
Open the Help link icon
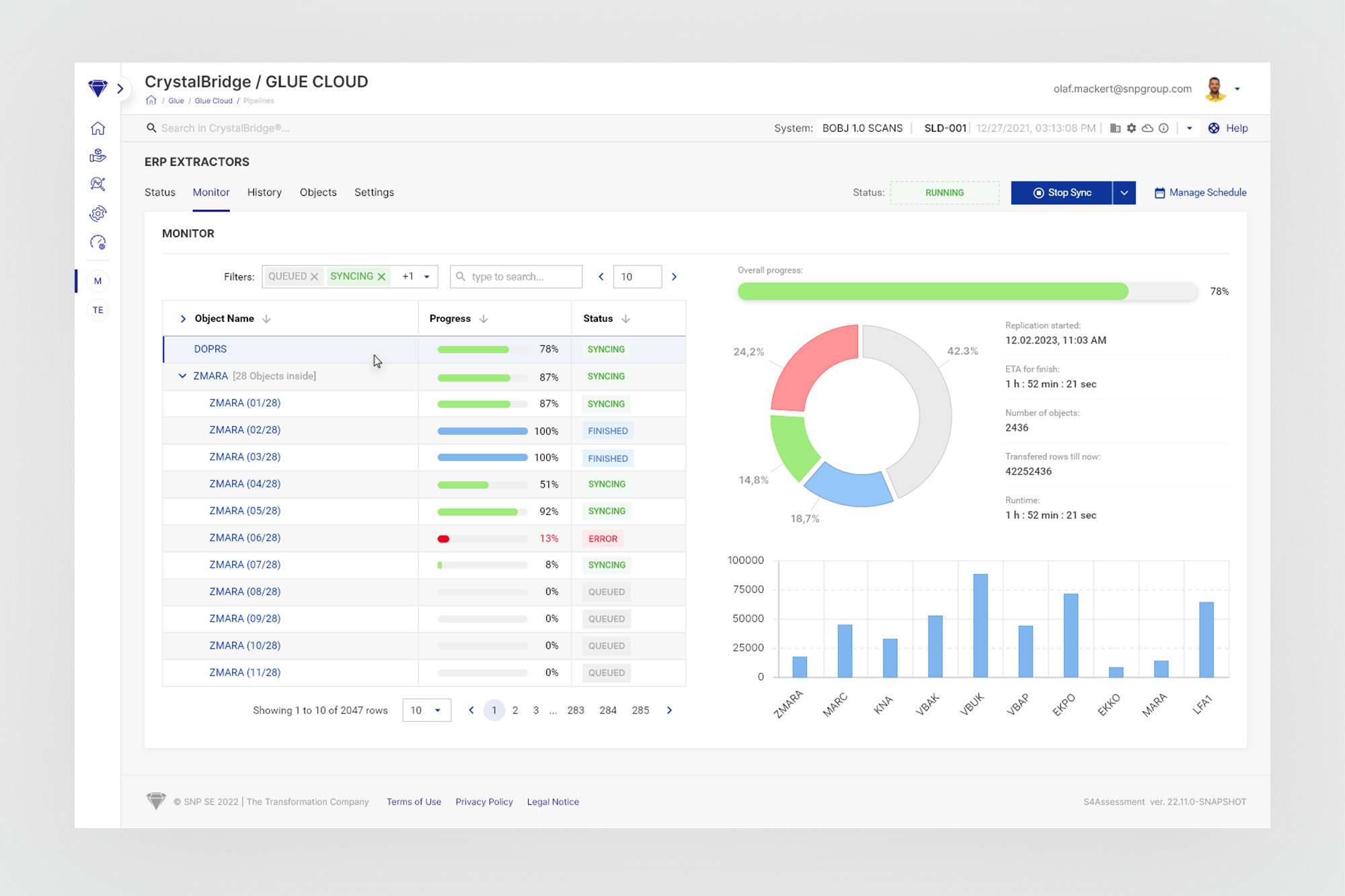tap(1214, 128)
